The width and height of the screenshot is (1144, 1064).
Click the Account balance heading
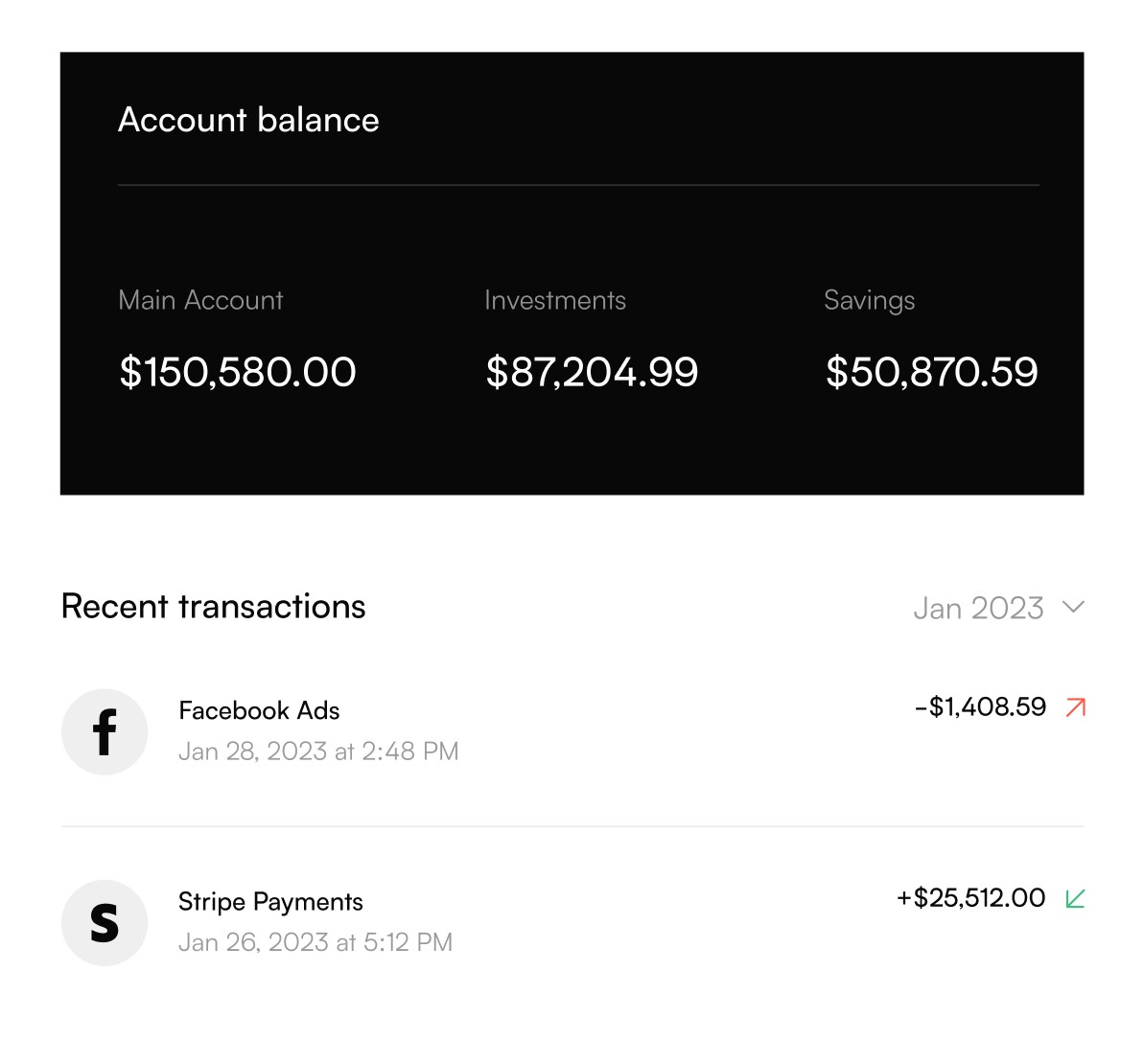click(248, 120)
